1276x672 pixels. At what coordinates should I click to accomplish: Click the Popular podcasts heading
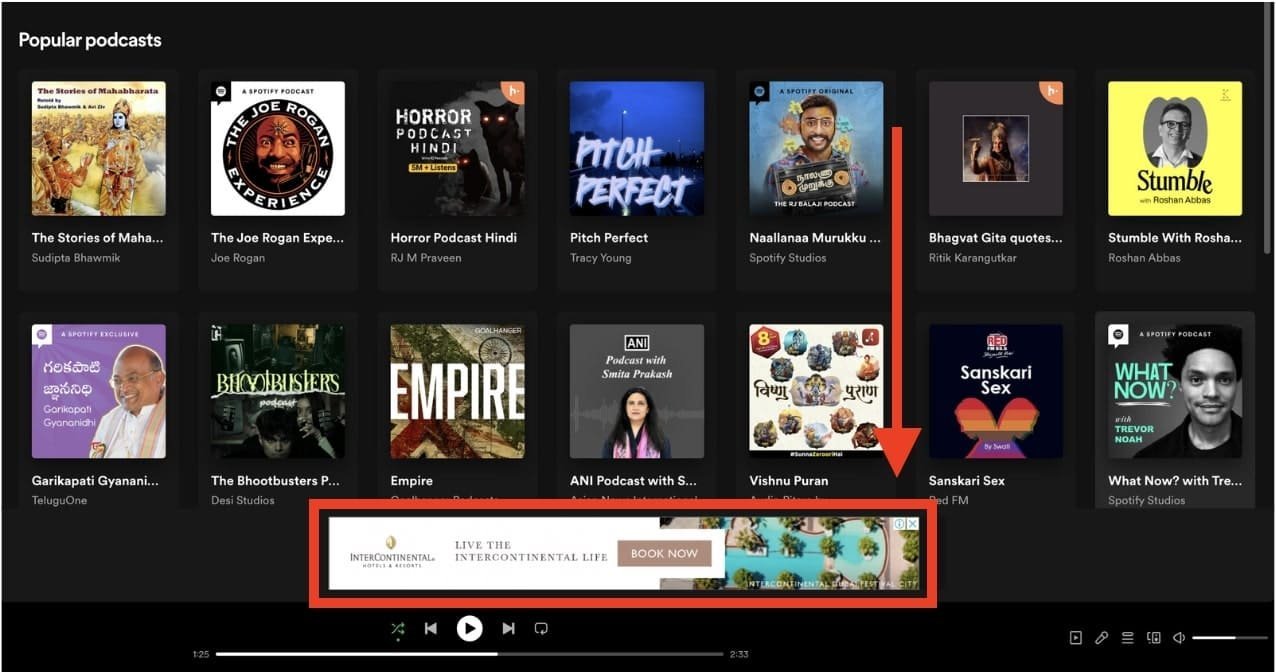tap(90, 40)
